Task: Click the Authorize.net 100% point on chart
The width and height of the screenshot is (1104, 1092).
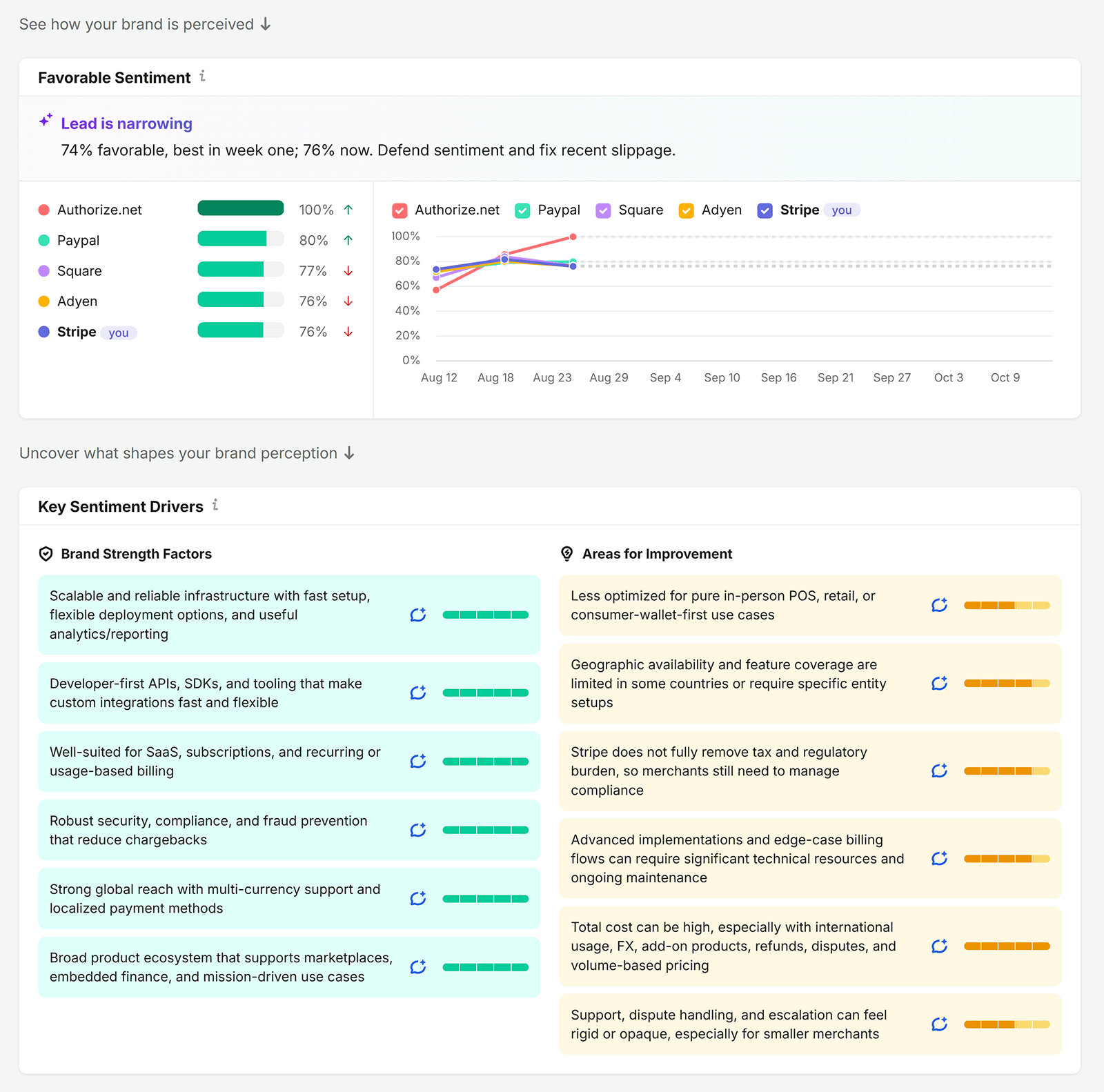Action: [x=573, y=237]
